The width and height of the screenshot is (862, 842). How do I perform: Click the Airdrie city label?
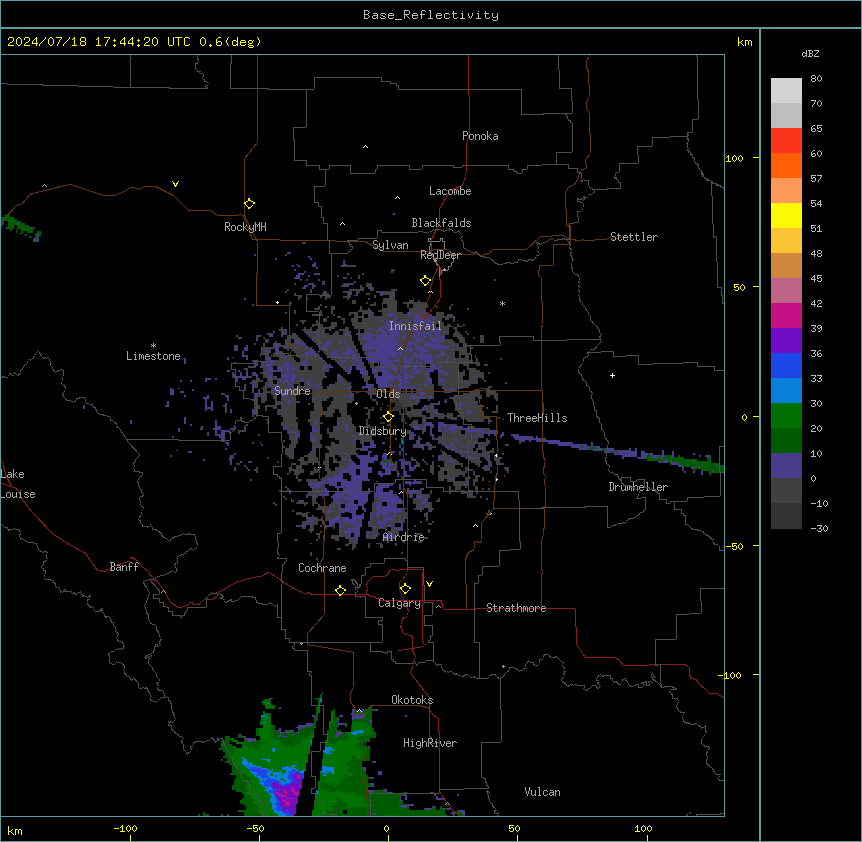pos(404,537)
